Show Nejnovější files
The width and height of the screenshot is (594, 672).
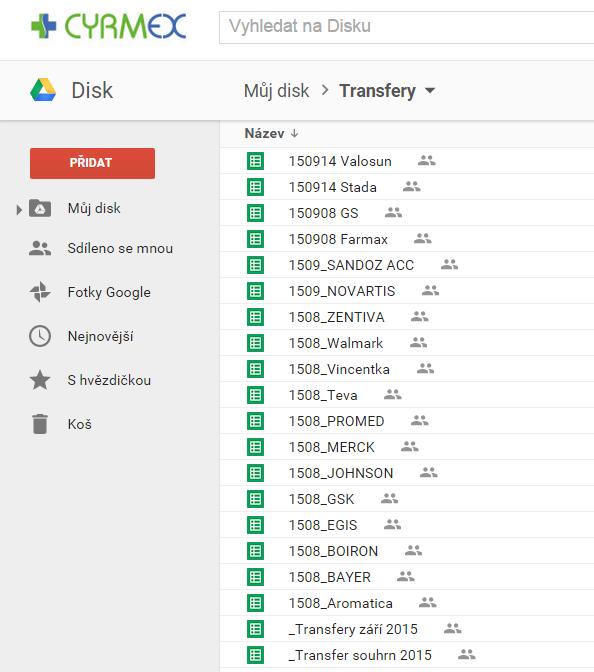pos(100,336)
